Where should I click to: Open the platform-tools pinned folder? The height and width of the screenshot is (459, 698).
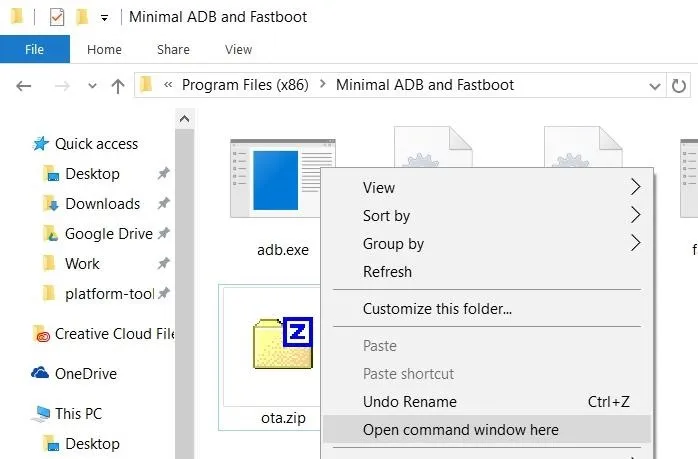click(x=110, y=294)
